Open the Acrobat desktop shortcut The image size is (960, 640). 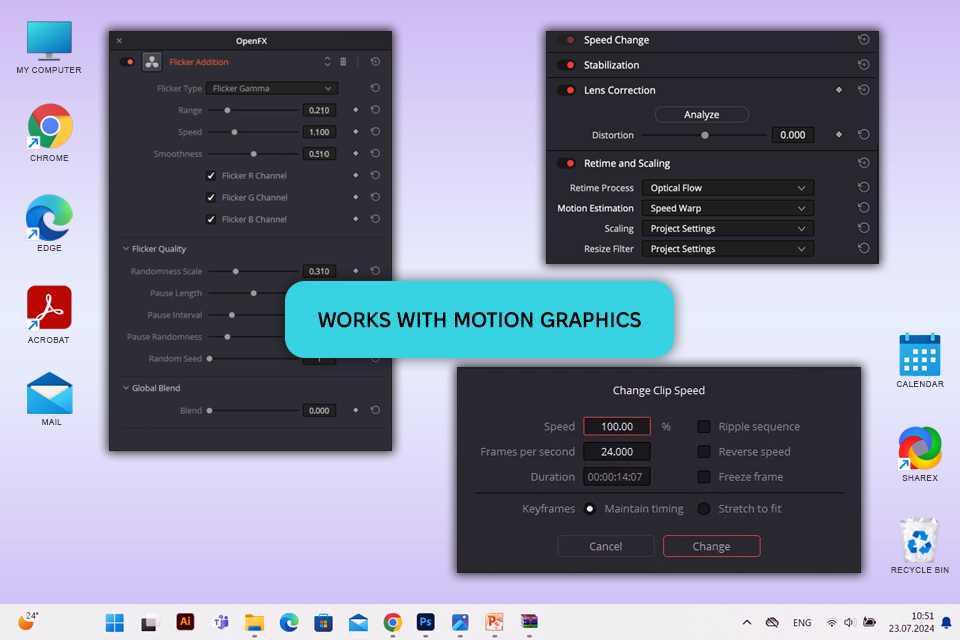[49, 315]
